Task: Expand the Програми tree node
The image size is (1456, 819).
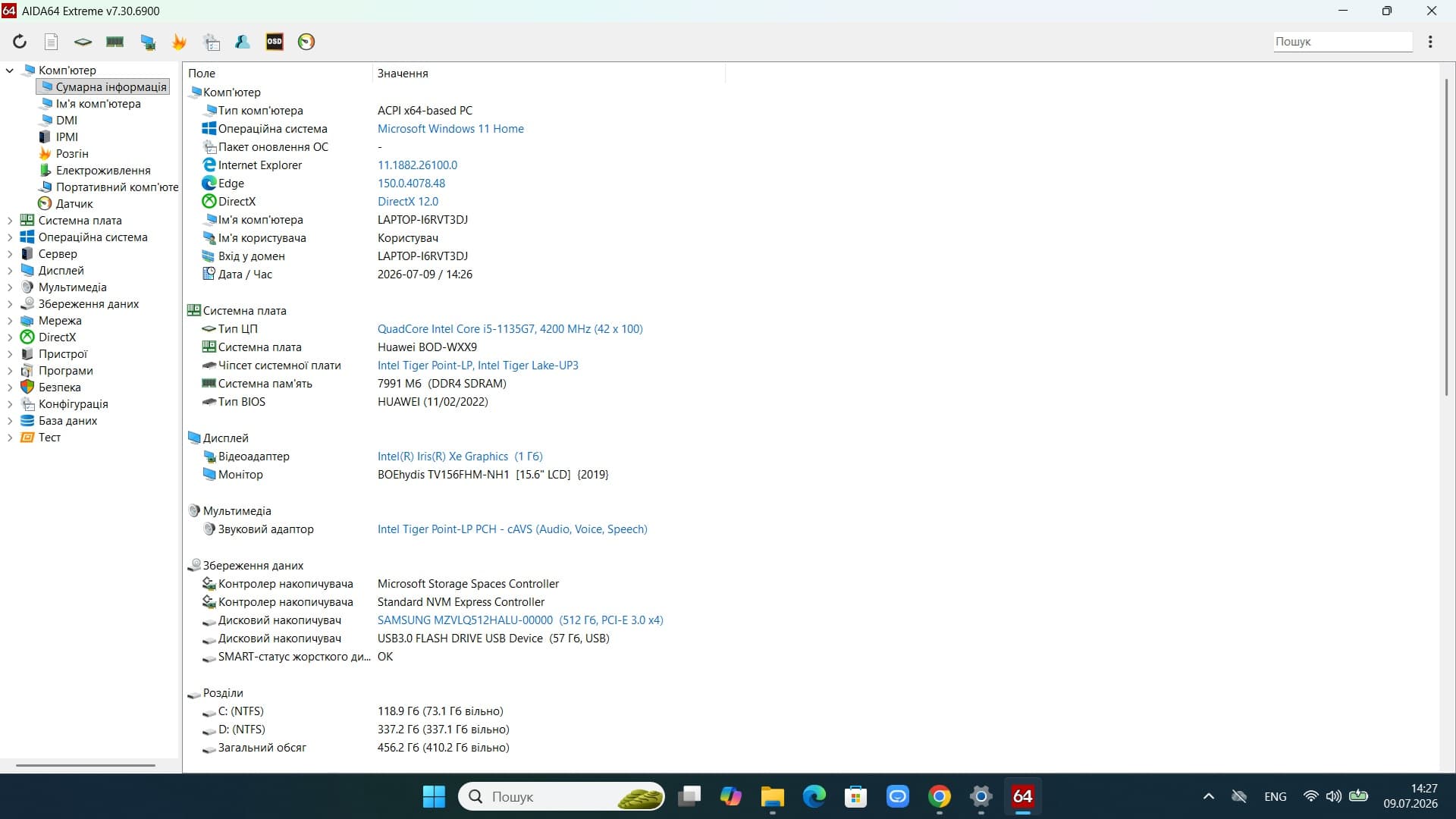Action: 10,371
